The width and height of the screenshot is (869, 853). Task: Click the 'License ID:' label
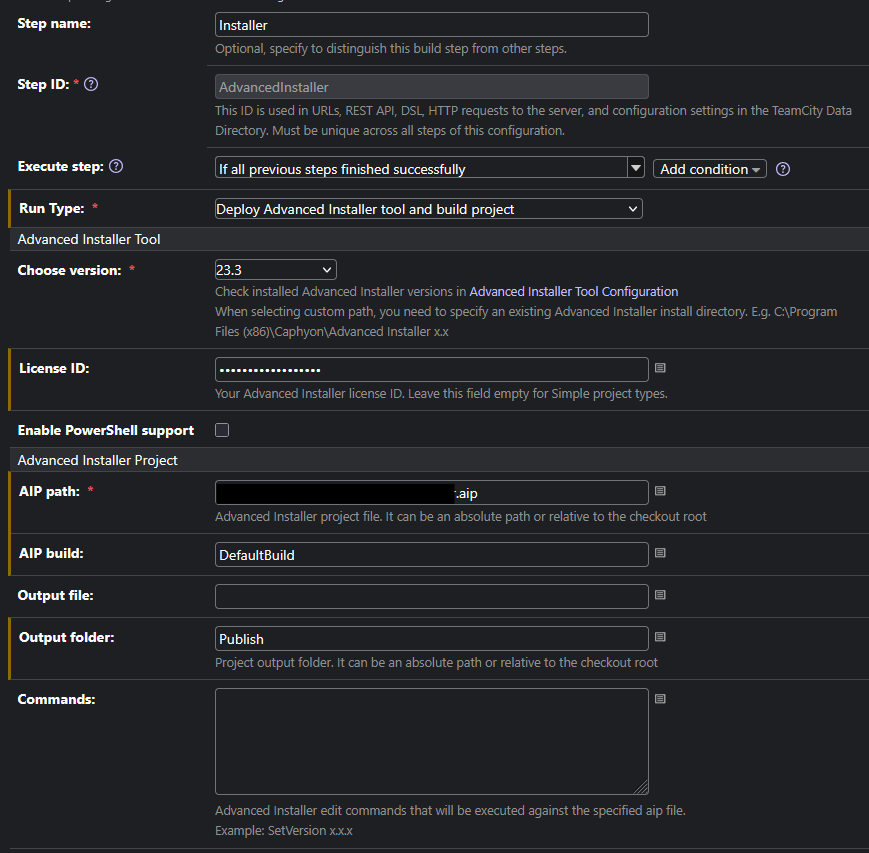point(54,369)
